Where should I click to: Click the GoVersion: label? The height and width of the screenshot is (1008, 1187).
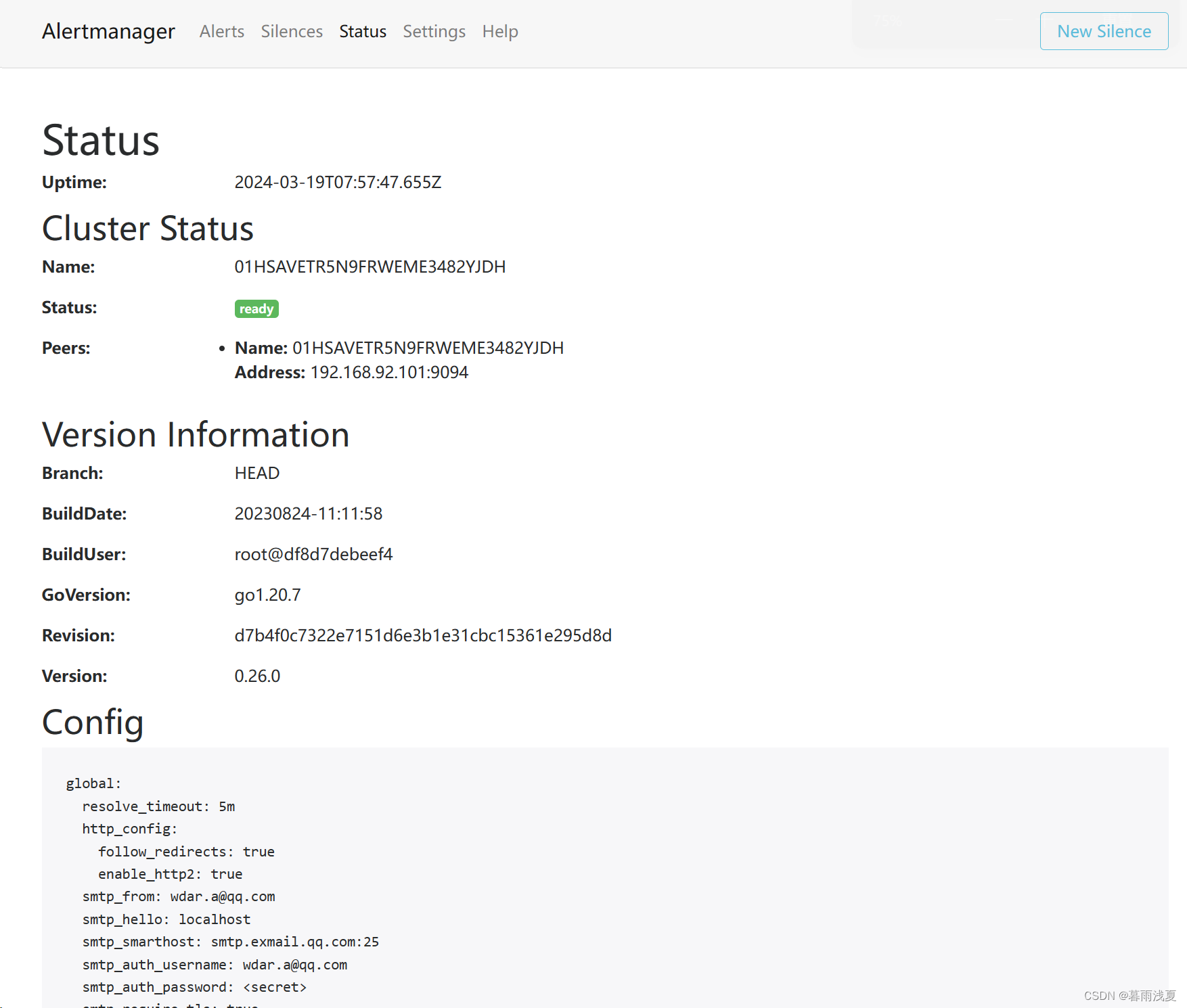pyautogui.click(x=87, y=595)
